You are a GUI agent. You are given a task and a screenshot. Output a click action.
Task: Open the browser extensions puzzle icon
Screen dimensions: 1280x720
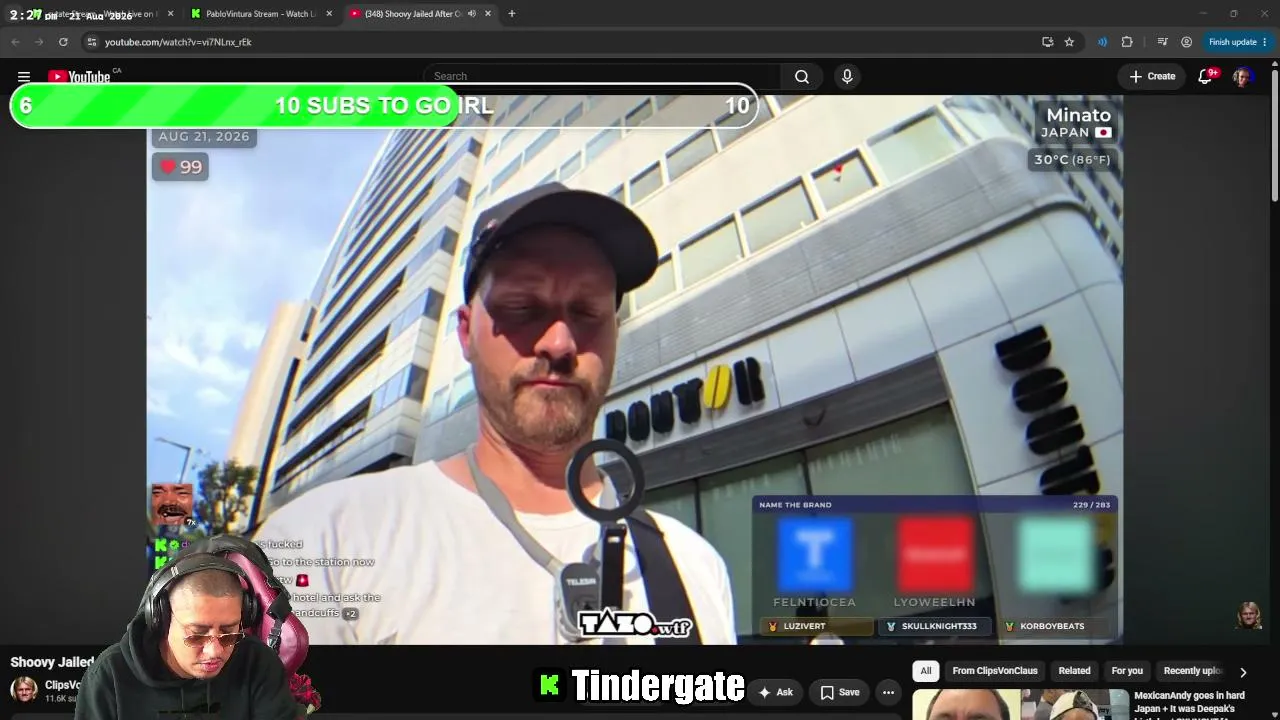pyautogui.click(x=1127, y=42)
